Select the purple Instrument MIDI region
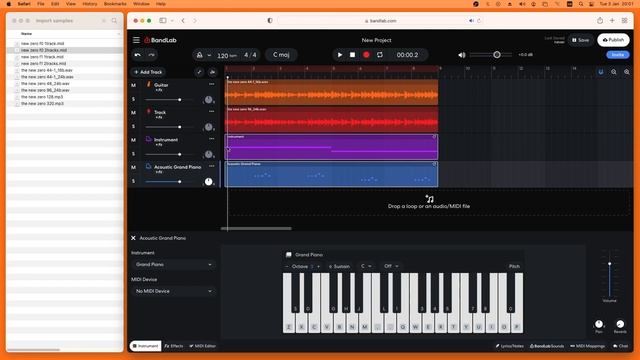640x360 pixels. click(x=331, y=147)
